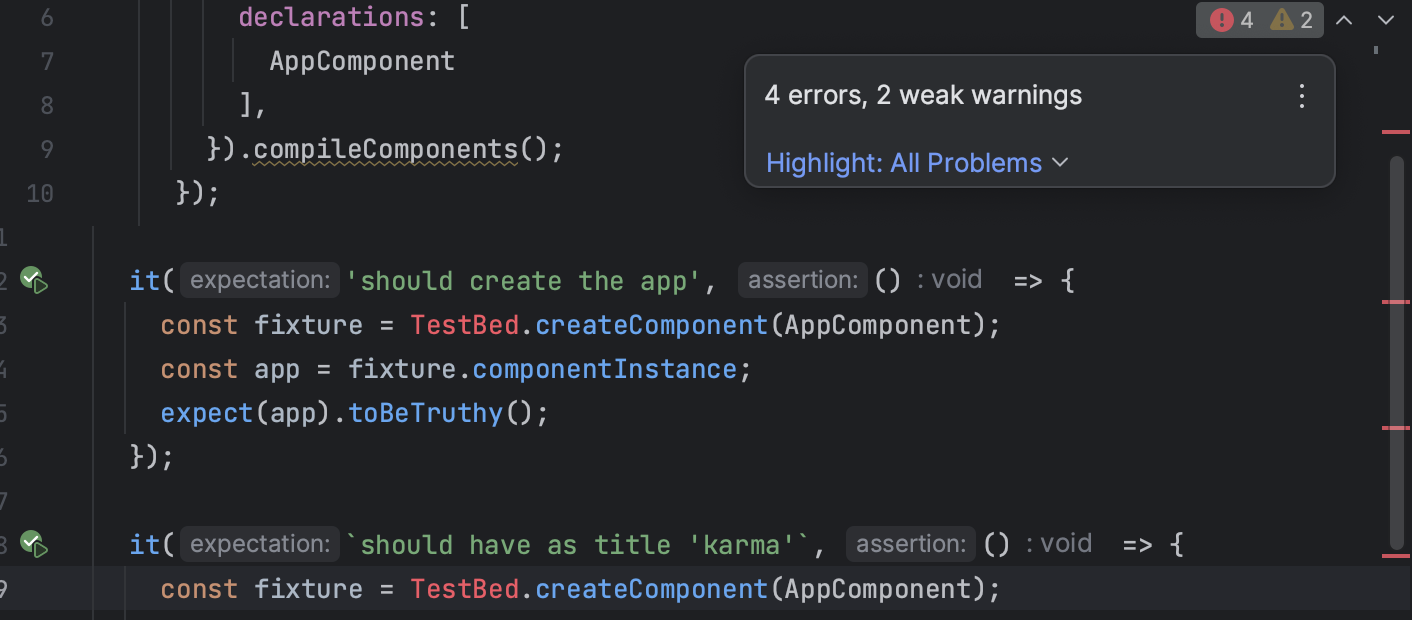
Task: Open the inspections widget kebab menu
Action: click(1301, 96)
